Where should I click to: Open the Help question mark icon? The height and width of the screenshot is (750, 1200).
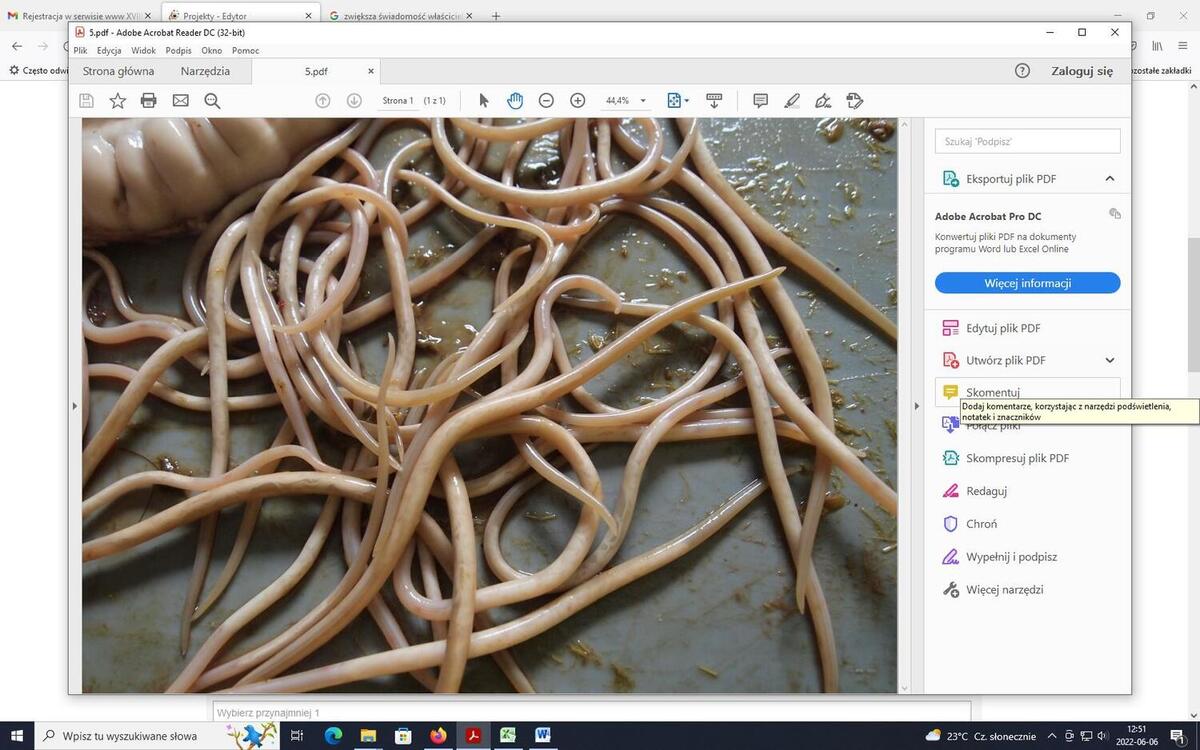coord(1022,71)
